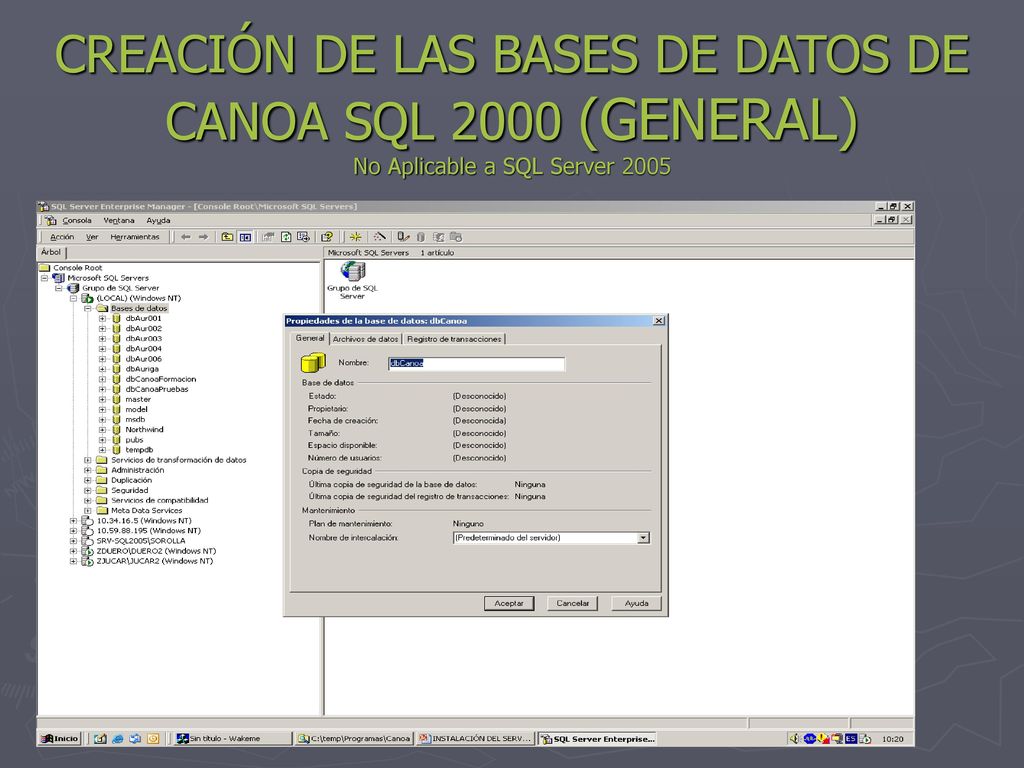This screenshot has height=768, width=1024.
Task: Click the Seguridad folder icon in tree
Action: click(102, 490)
